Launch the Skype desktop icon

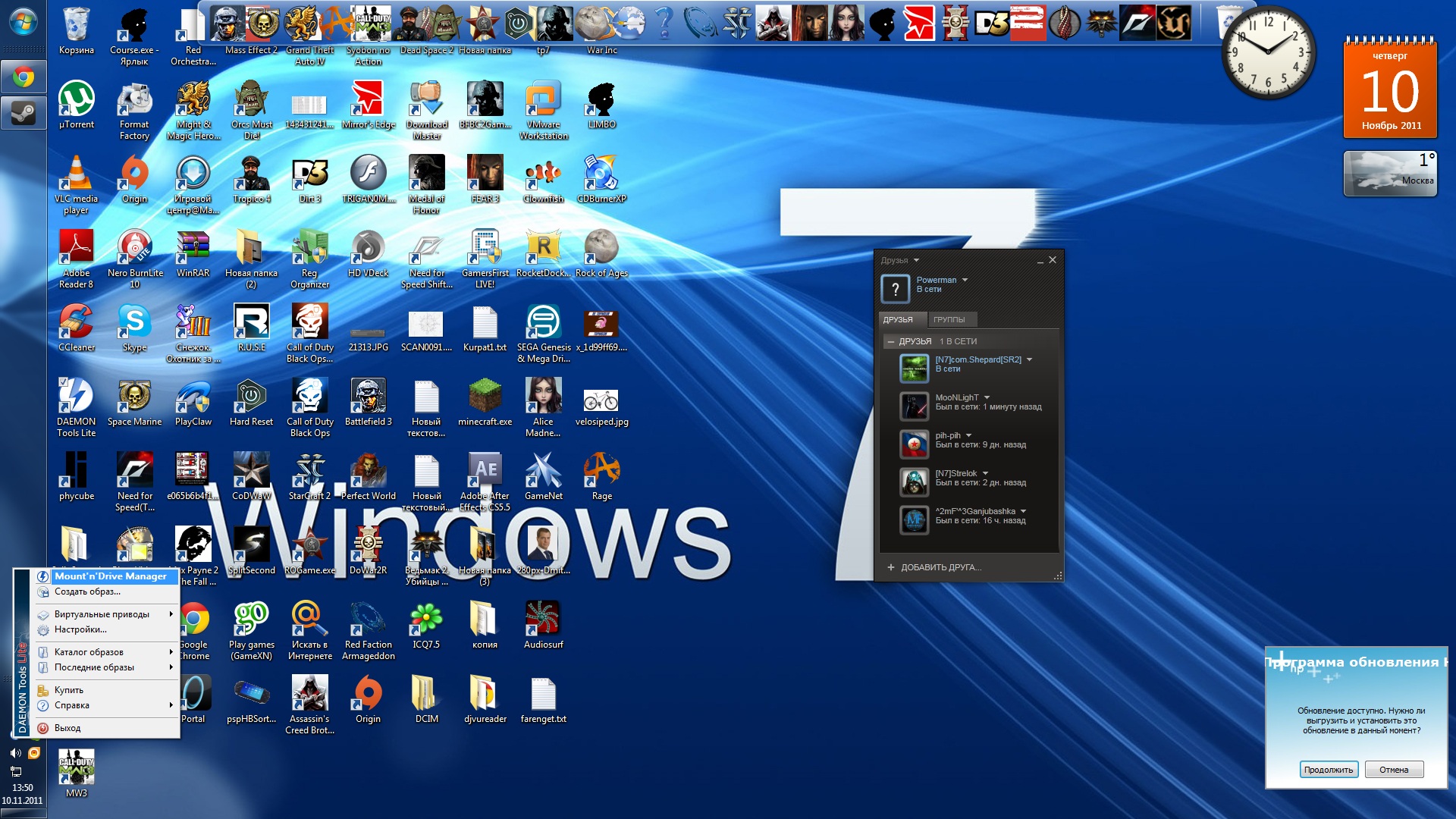(134, 322)
